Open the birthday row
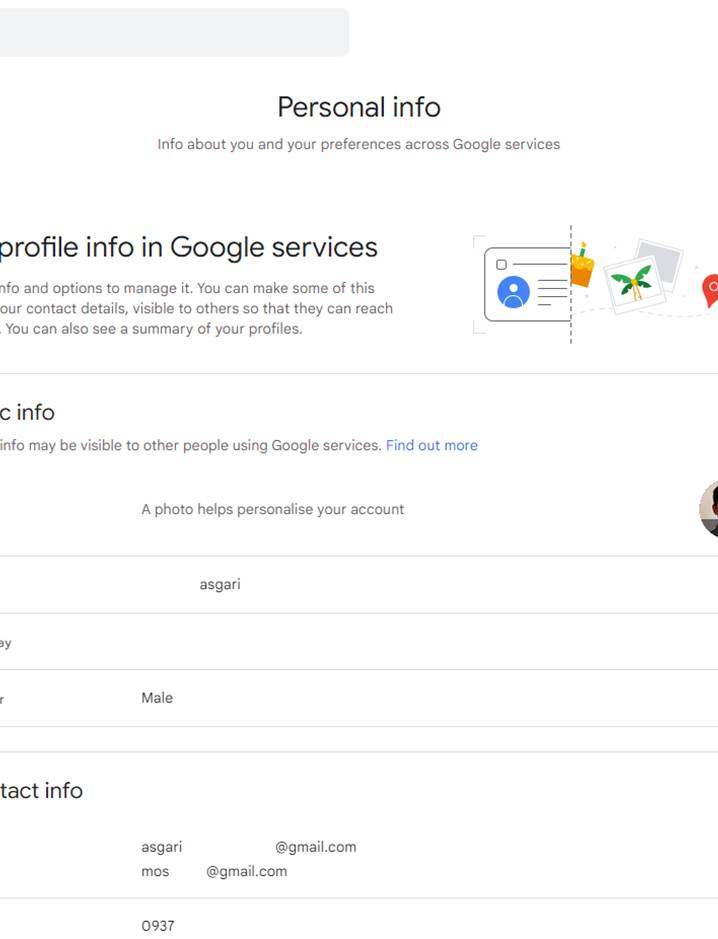The image size is (718, 939). pos(359,642)
